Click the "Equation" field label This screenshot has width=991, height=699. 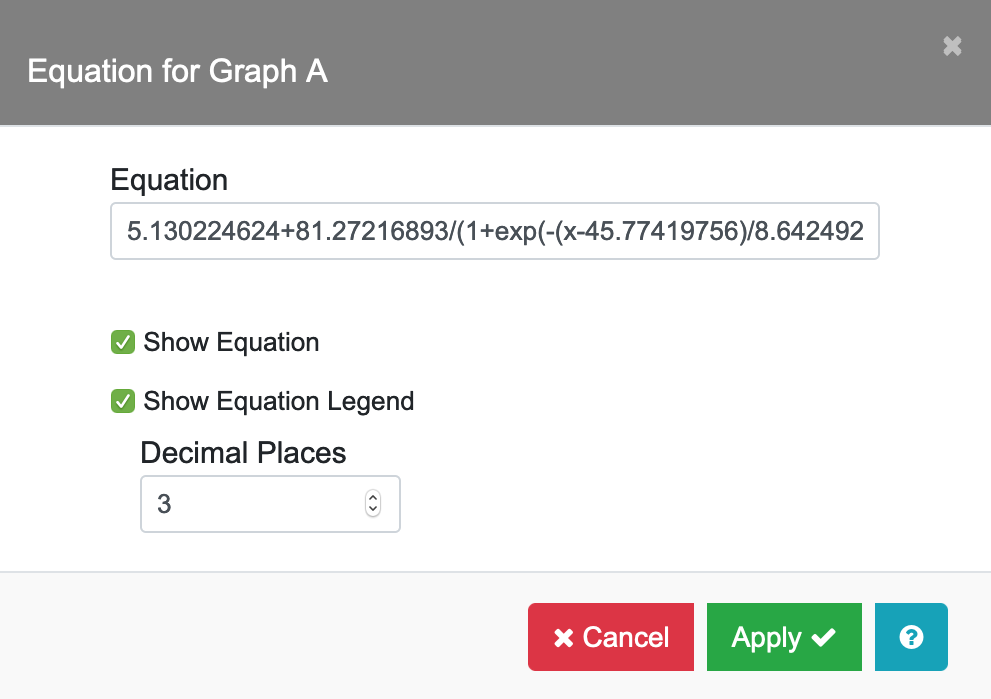pyautogui.click(x=169, y=180)
